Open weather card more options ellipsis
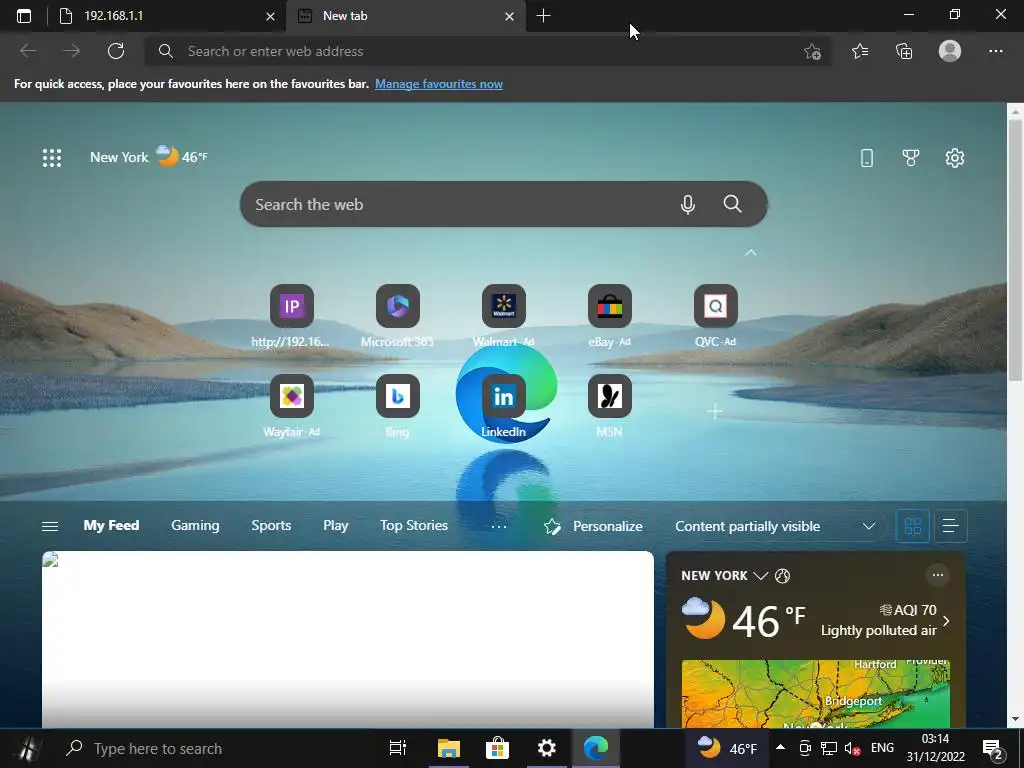 tap(937, 575)
